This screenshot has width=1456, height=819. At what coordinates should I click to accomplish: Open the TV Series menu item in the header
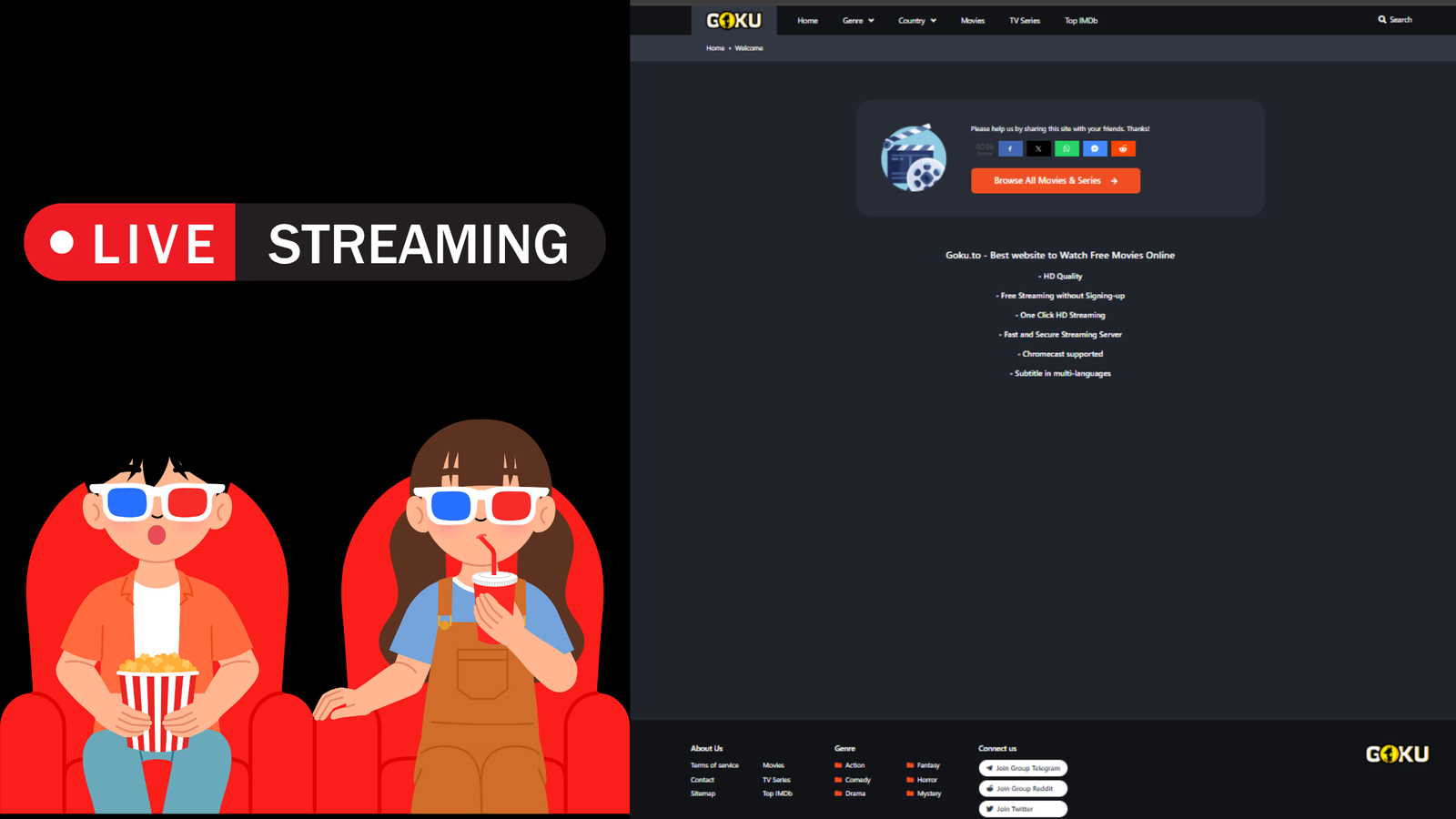point(1024,20)
